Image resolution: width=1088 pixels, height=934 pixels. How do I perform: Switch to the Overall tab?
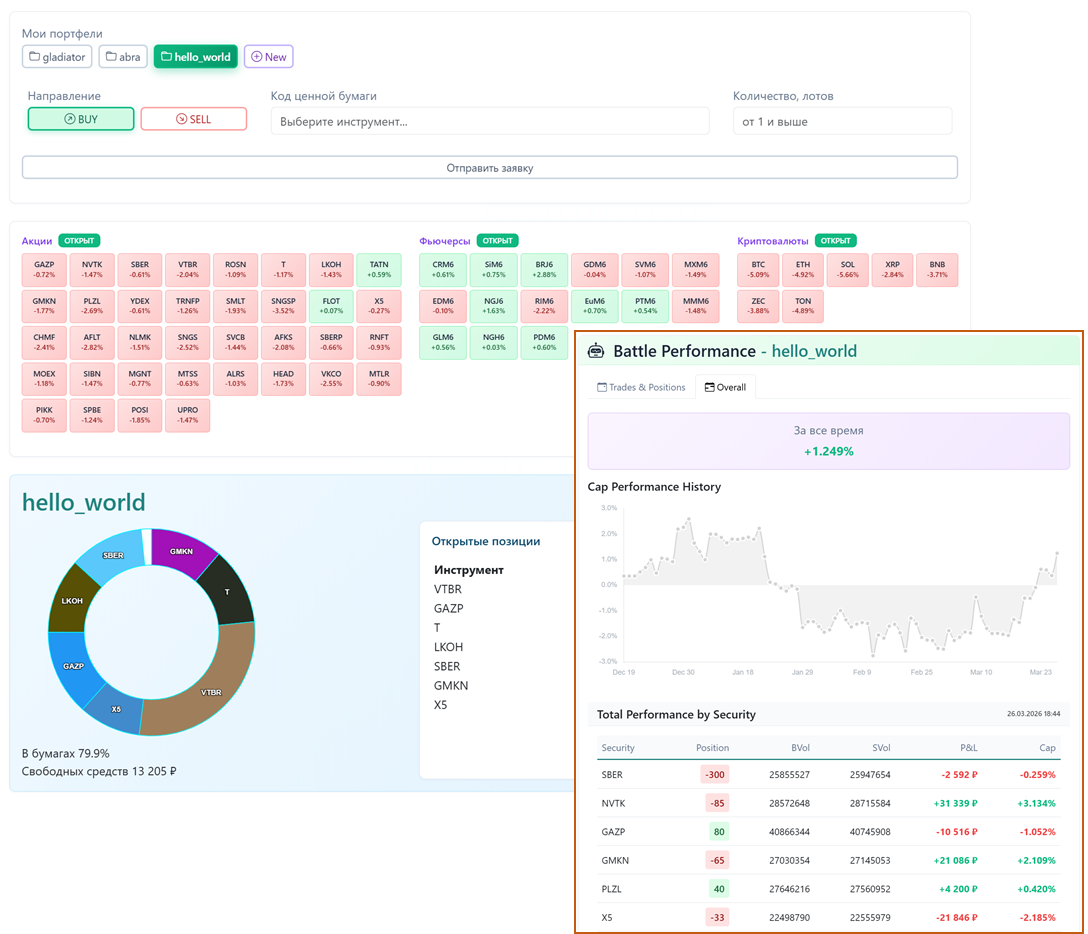pos(725,387)
